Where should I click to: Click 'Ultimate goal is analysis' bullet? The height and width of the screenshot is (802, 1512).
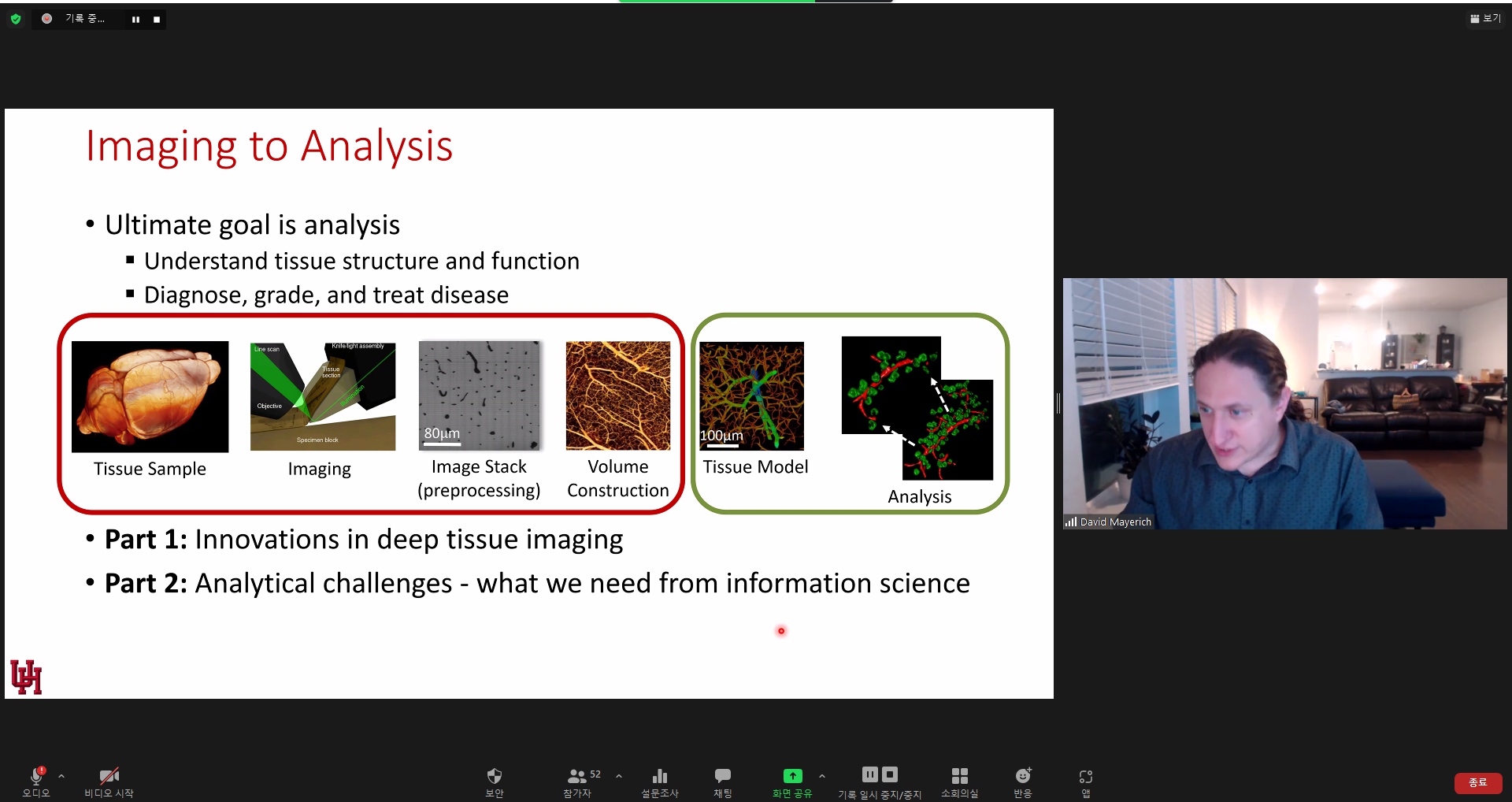tap(252, 225)
